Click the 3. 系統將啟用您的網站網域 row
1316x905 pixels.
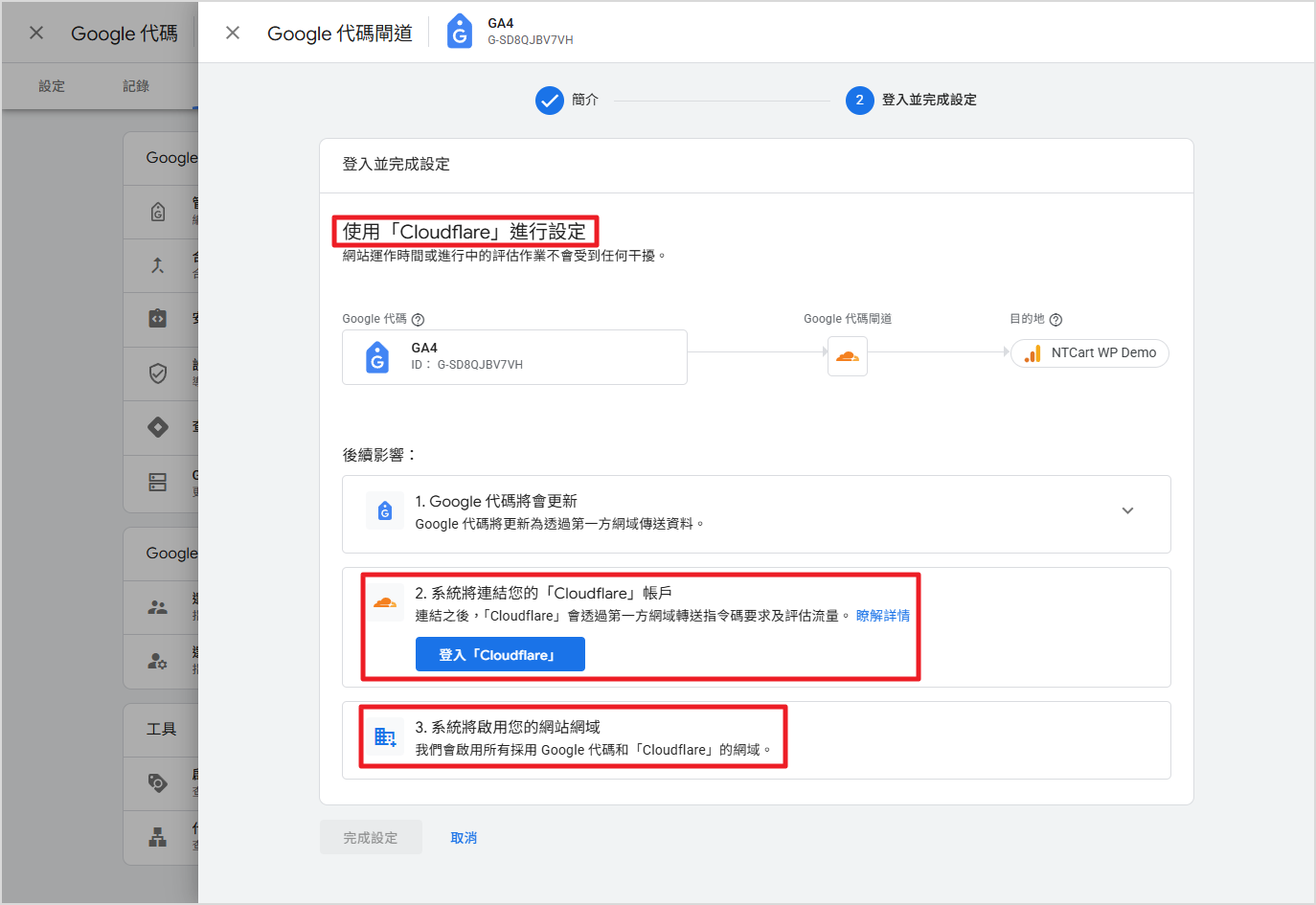[757, 740]
